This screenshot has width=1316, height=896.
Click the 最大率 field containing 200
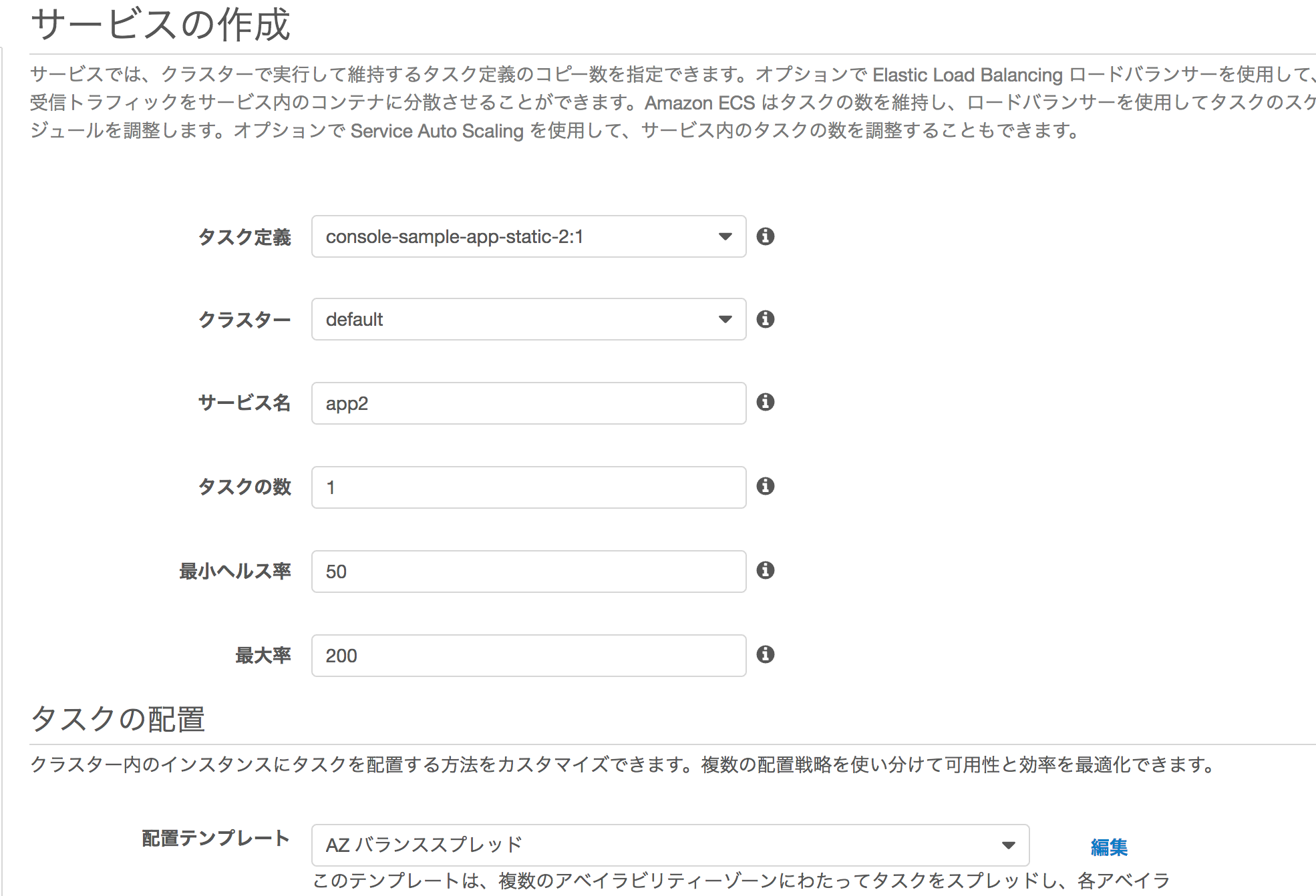[528, 655]
